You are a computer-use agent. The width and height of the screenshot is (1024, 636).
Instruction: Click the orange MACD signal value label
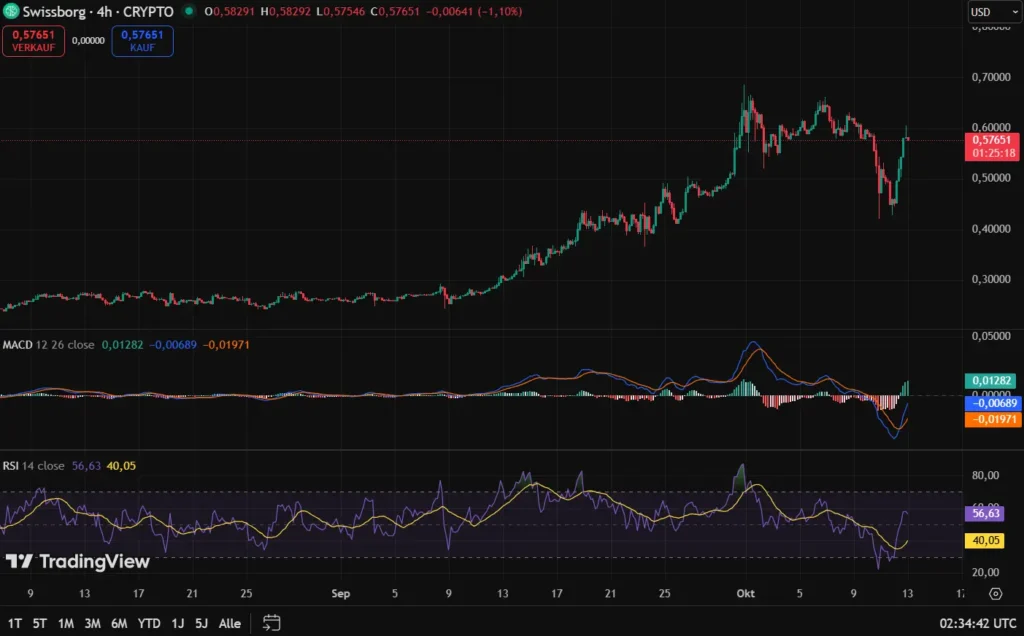click(991, 420)
